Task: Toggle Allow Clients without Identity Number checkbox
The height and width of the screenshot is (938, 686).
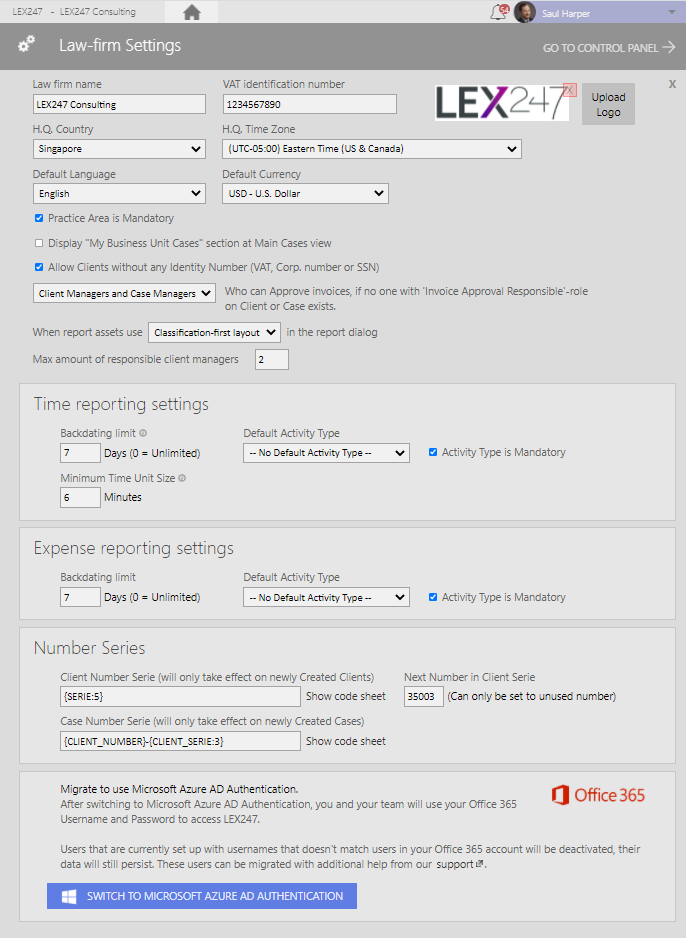Action: 39,267
